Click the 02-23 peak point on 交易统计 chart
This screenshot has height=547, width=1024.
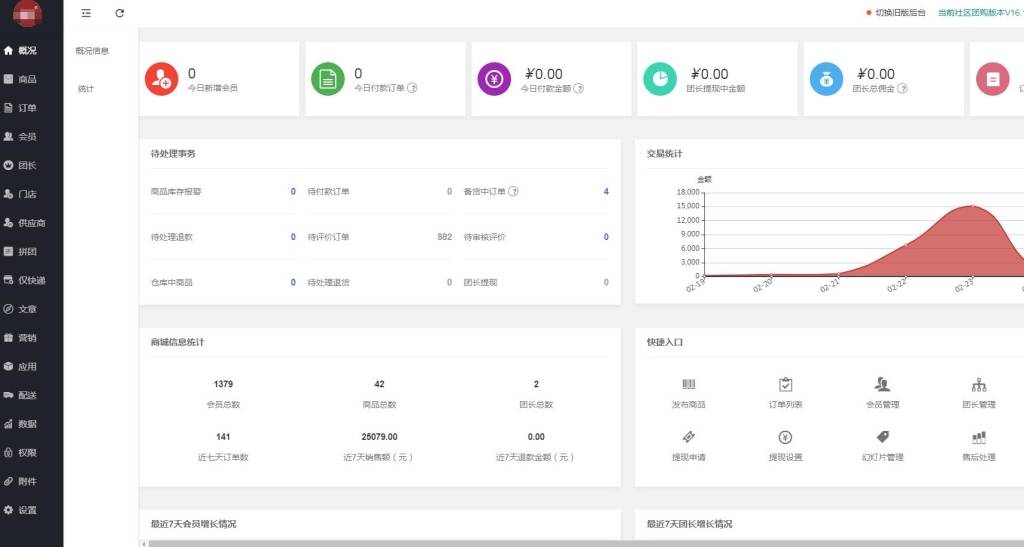pyautogui.click(x=973, y=206)
